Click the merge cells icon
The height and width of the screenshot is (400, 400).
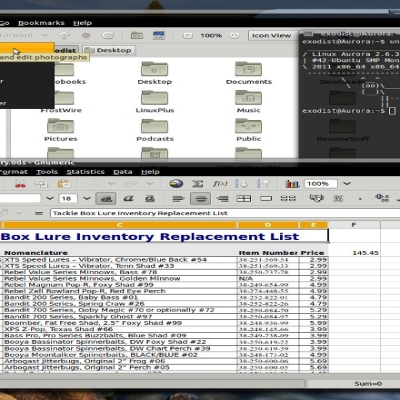[266, 199]
